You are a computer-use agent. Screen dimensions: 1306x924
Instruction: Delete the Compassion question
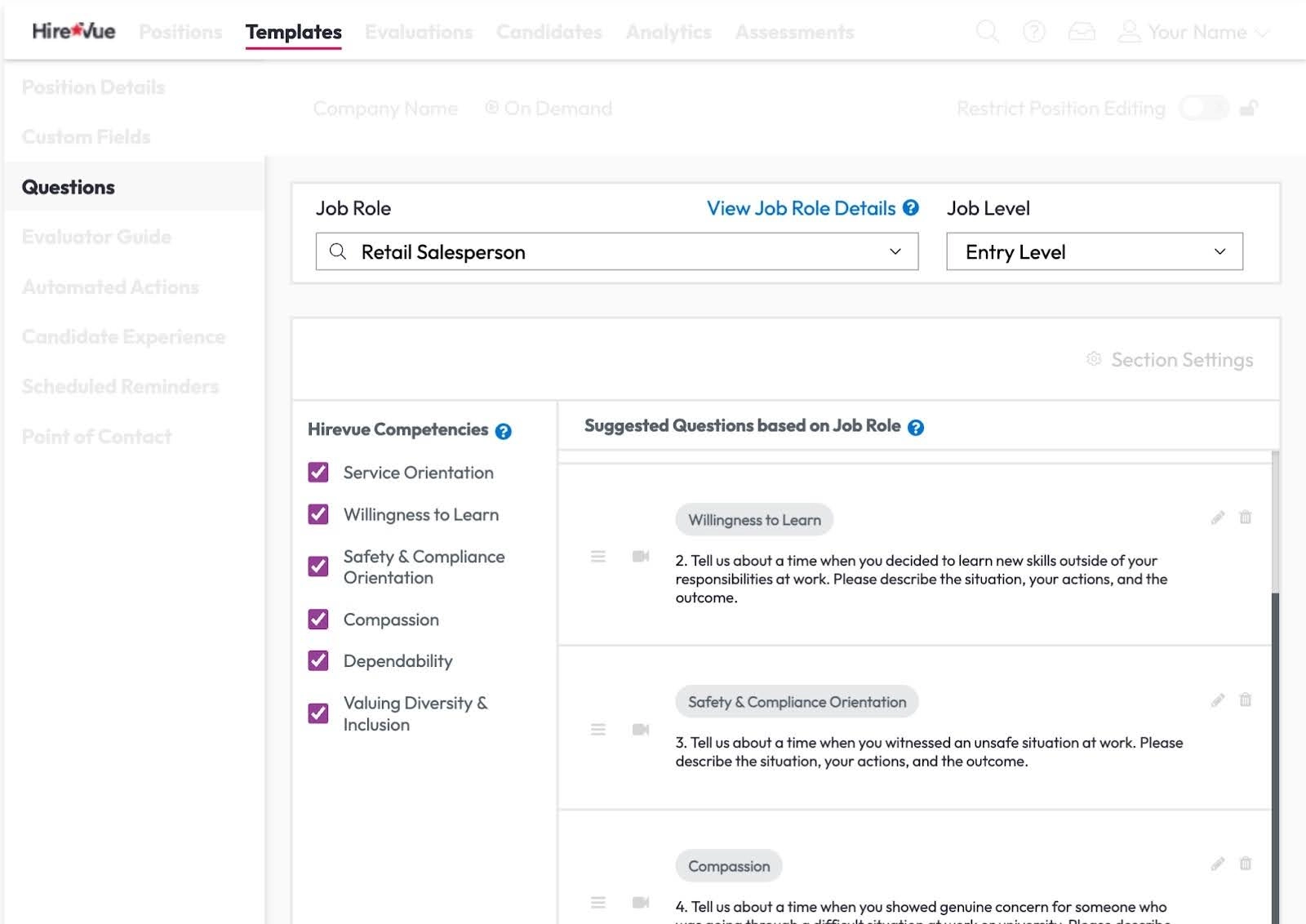(1246, 864)
